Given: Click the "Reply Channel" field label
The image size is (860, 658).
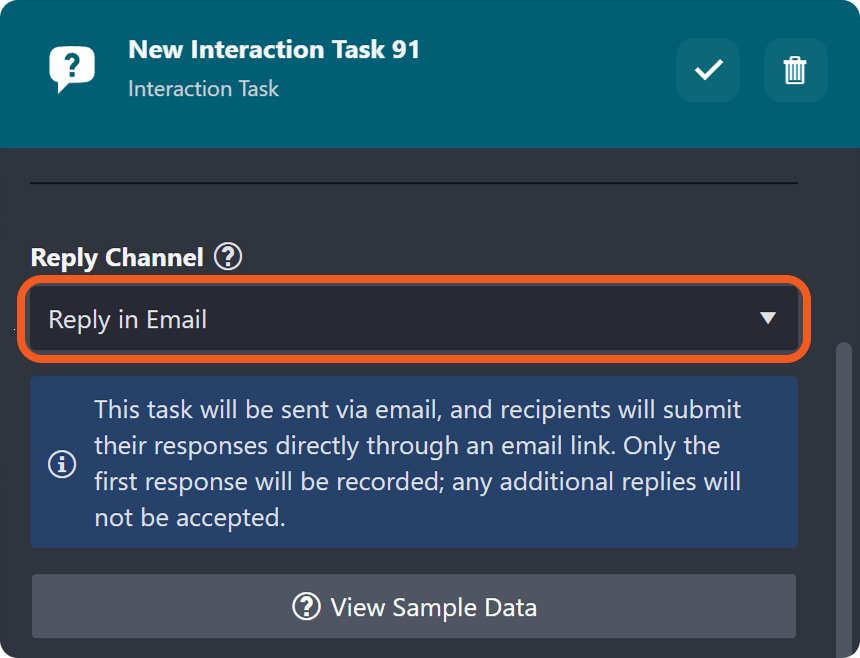Looking at the screenshot, I should (x=117, y=257).
